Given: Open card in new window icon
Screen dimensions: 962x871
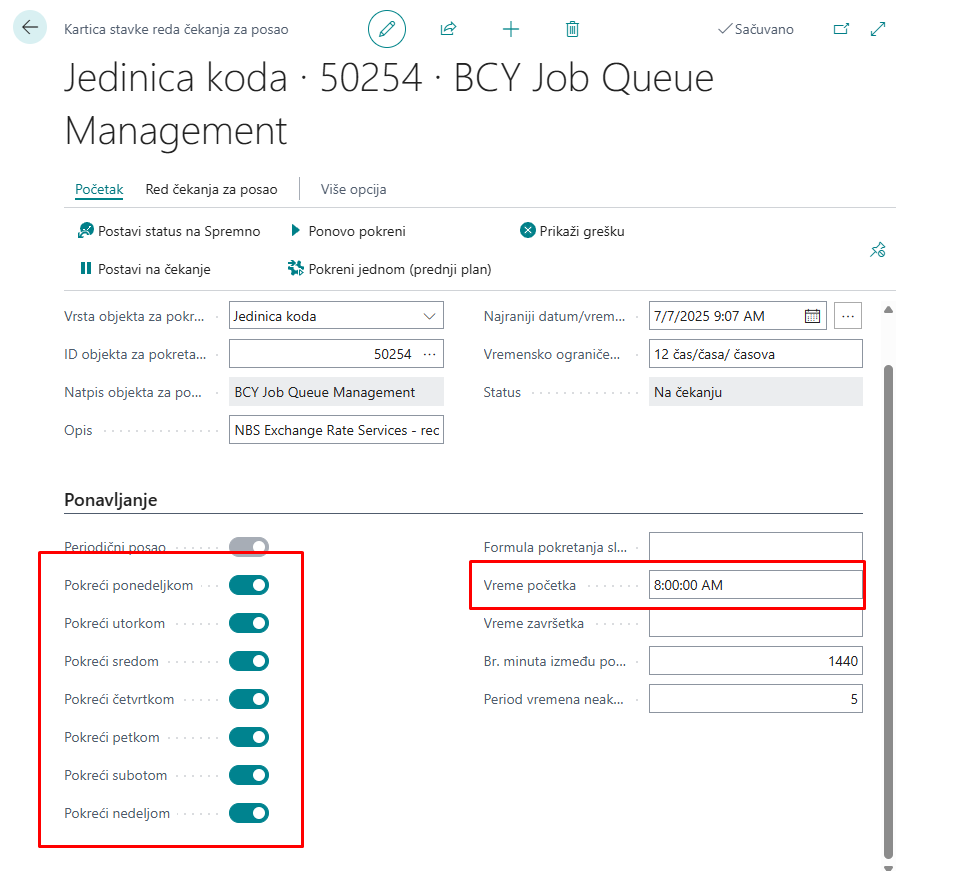Looking at the screenshot, I should [841, 29].
